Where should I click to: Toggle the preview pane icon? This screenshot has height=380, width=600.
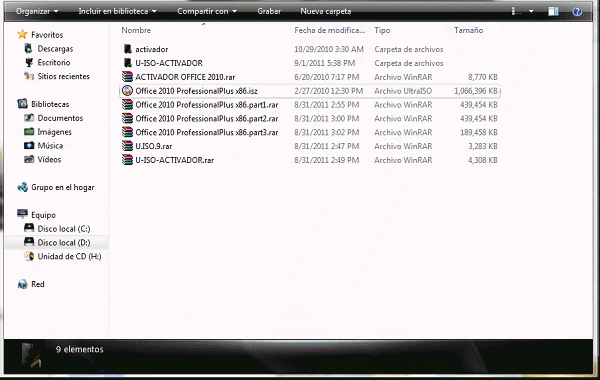553,11
